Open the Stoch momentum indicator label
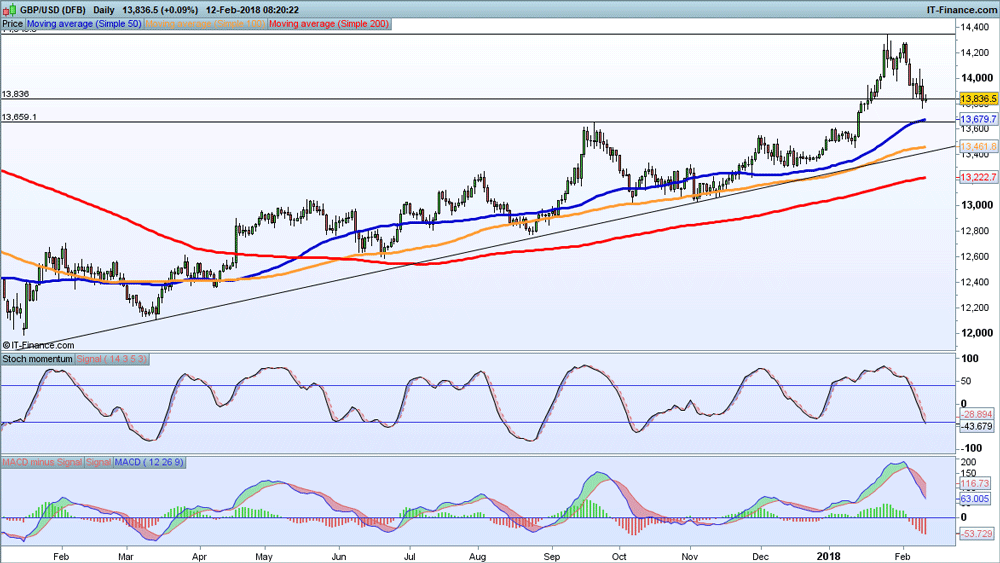Screen dimensions: 1000x563 (38, 359)
